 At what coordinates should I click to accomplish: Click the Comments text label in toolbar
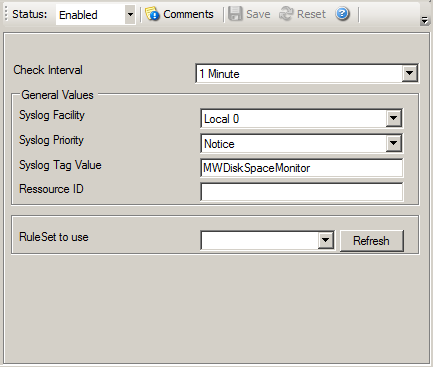pos(188,14)
